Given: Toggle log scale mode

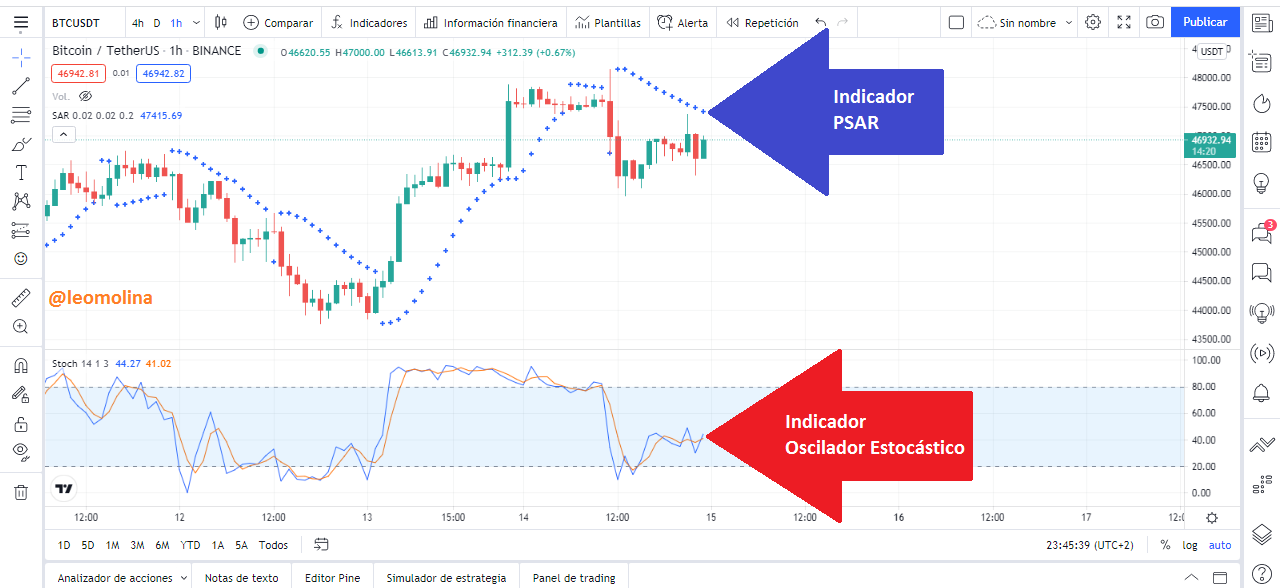Looking at the screenshot, I should (1189, 545).
